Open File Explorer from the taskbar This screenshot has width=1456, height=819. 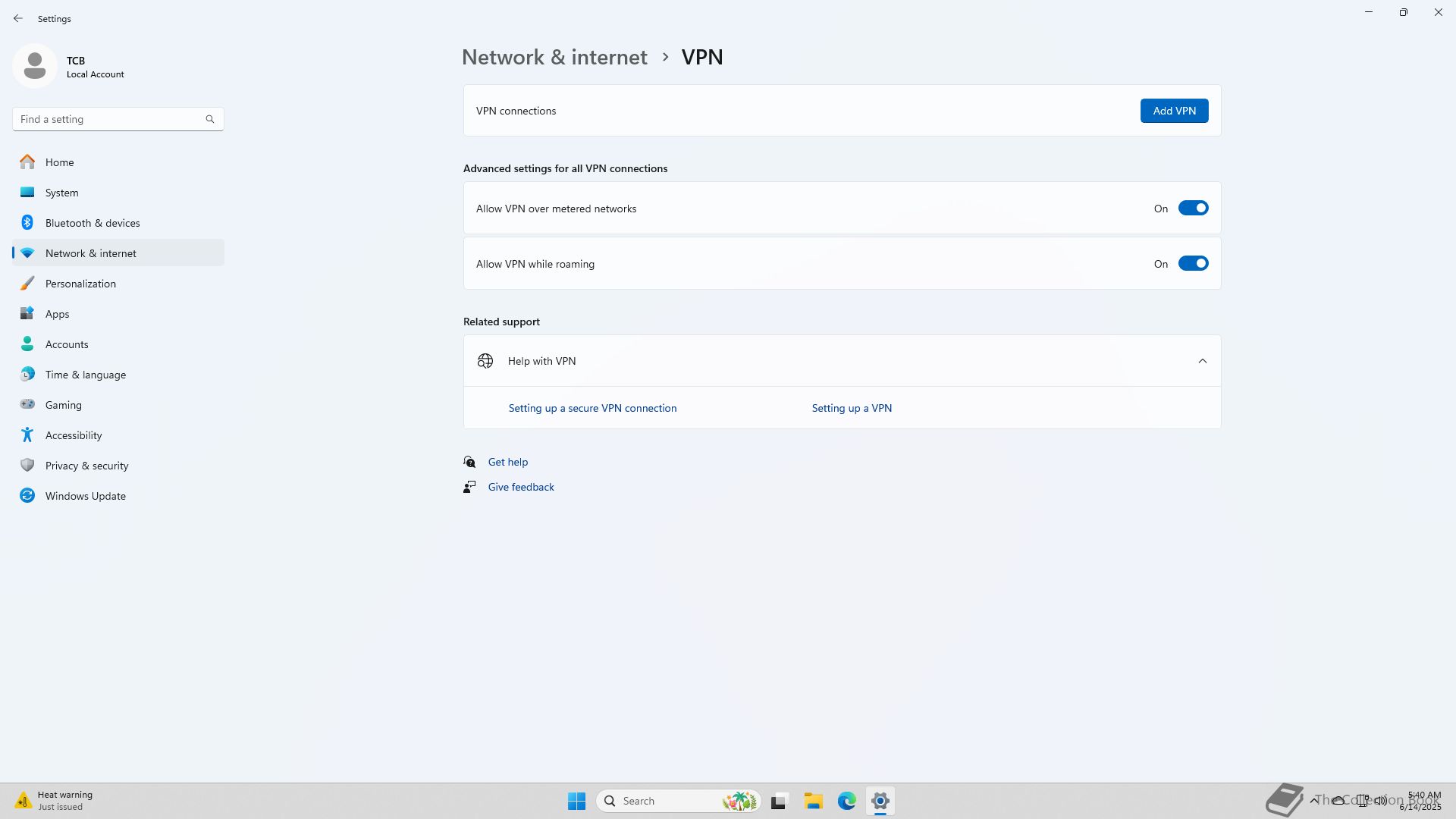(814, 801)
